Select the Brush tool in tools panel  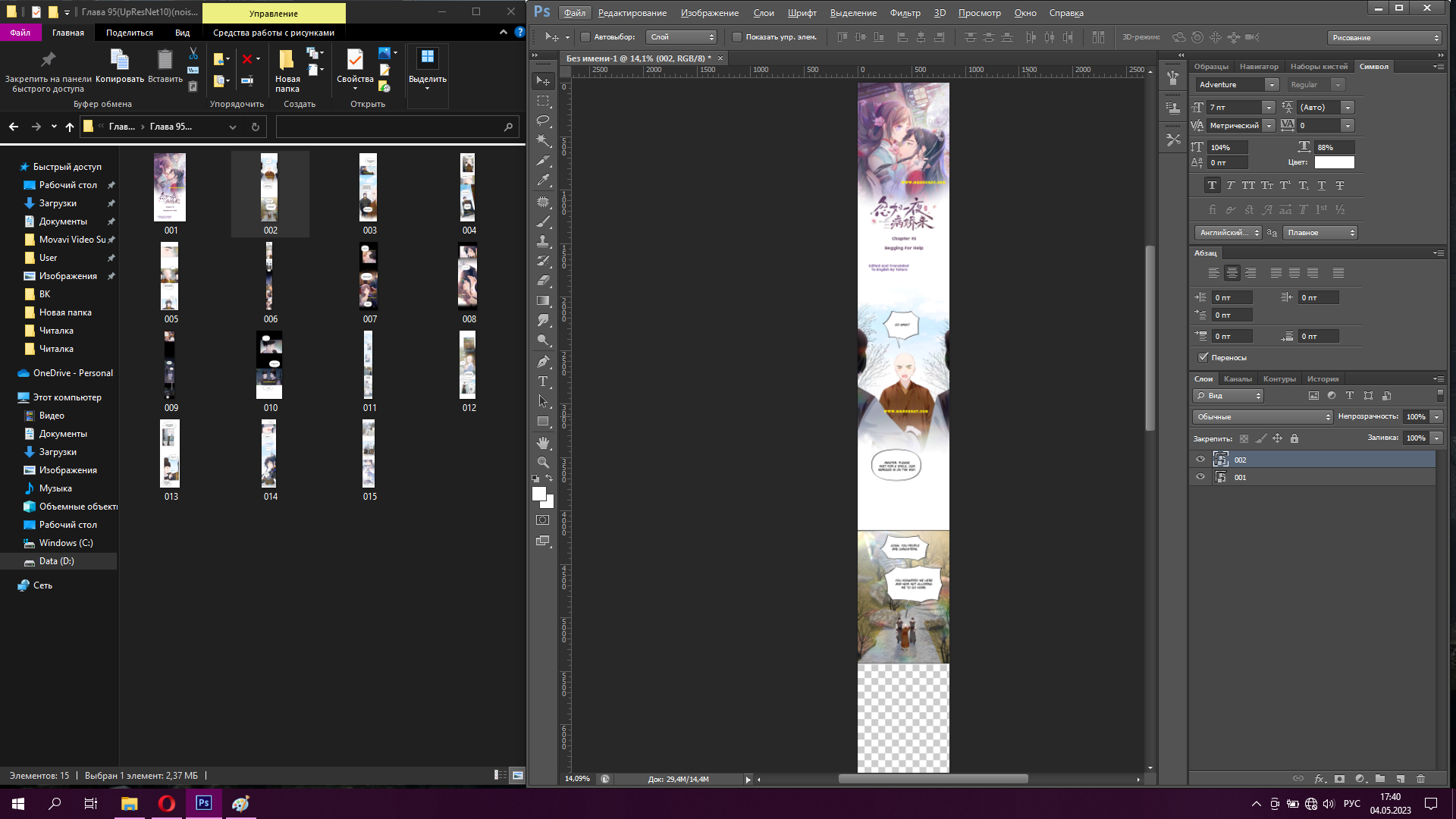(x=543, y=221)
